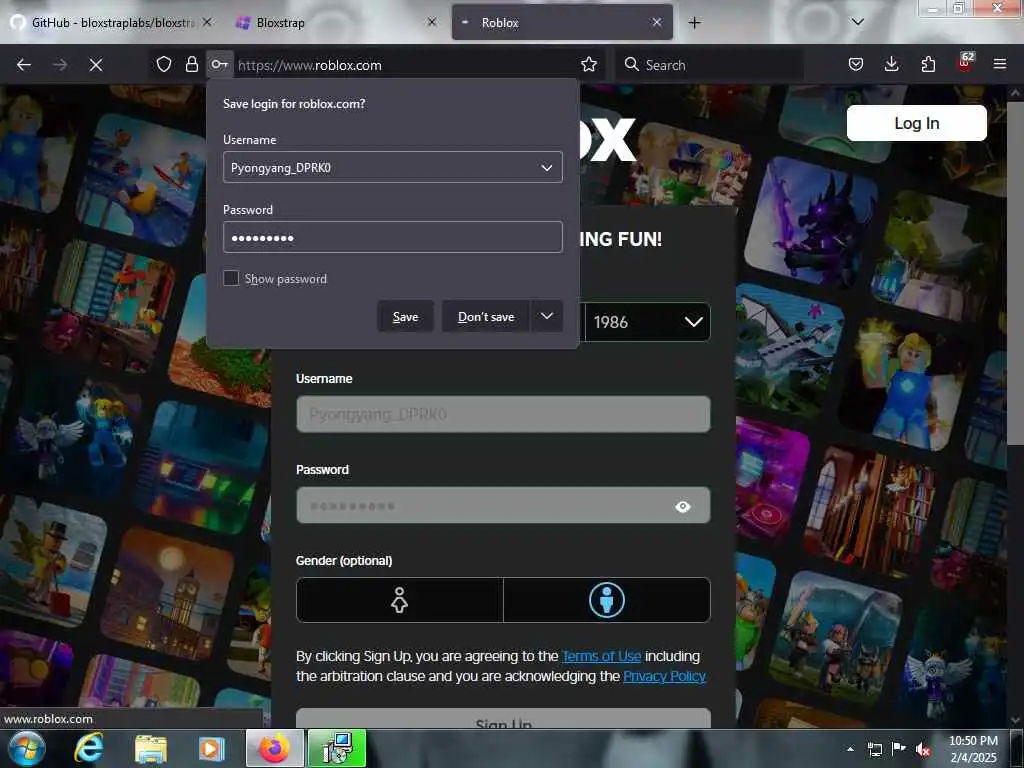The image size is (1024, 768).
Task: Click the Roblox signup Password field
Action: [x=503, y=505]
